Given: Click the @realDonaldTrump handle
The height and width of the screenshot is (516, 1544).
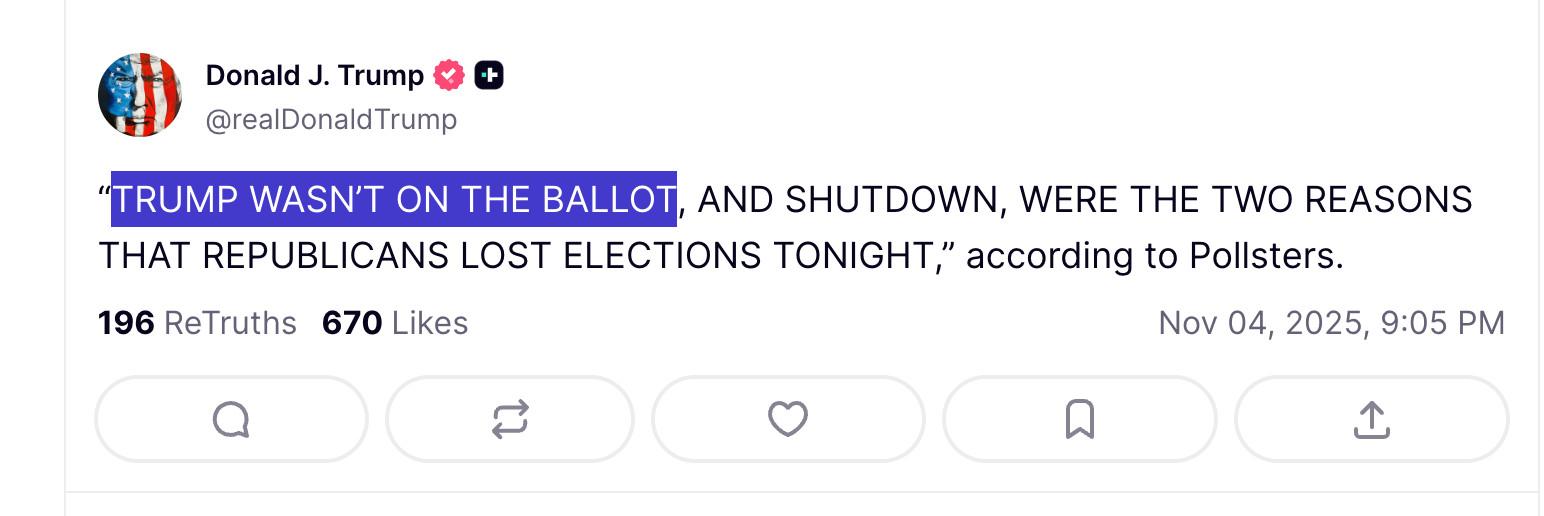Looking at the screenshot, I should coord(331,120).
